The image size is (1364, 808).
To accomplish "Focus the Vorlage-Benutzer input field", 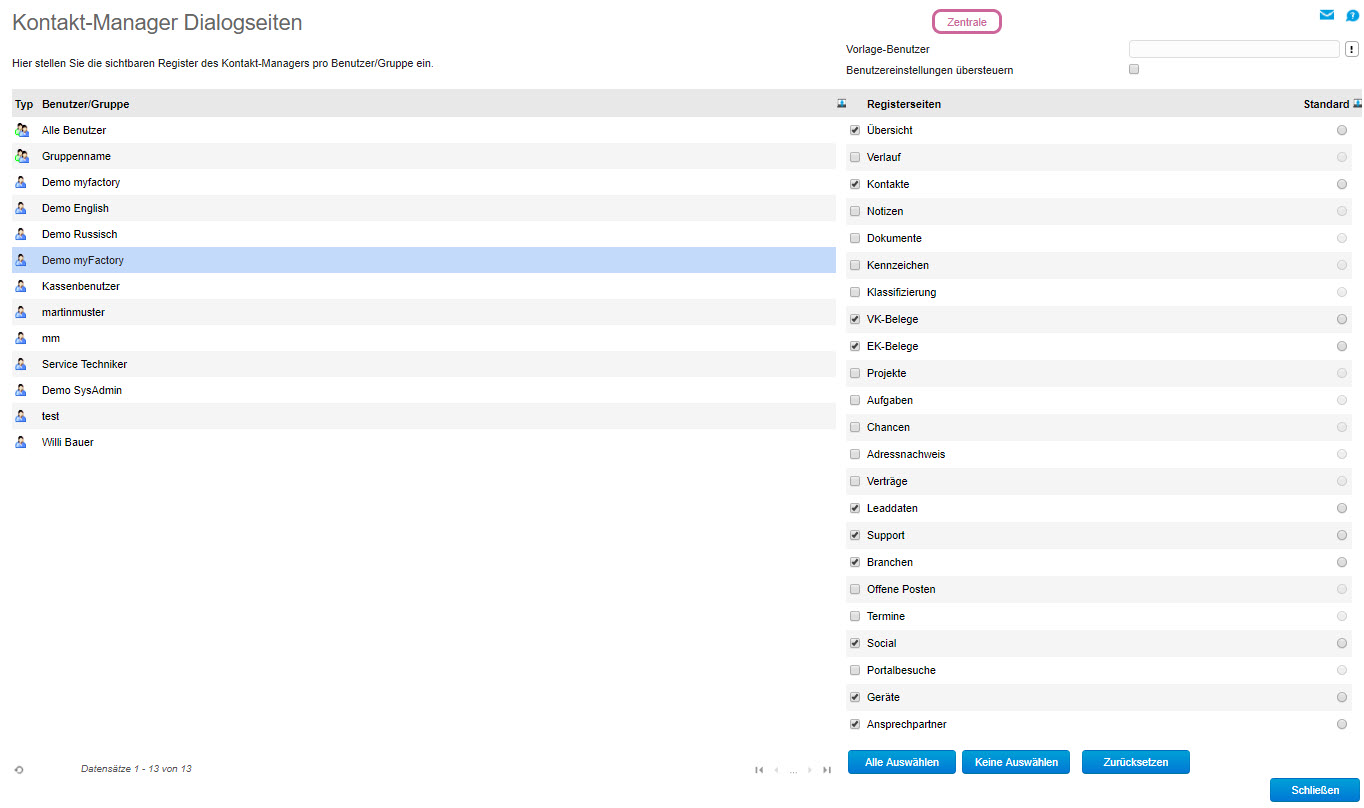I will click(x=1233, y=49).
